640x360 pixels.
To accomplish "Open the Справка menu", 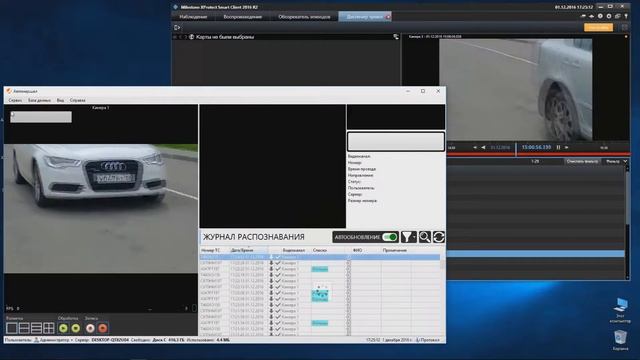I will tap(78, 100).
